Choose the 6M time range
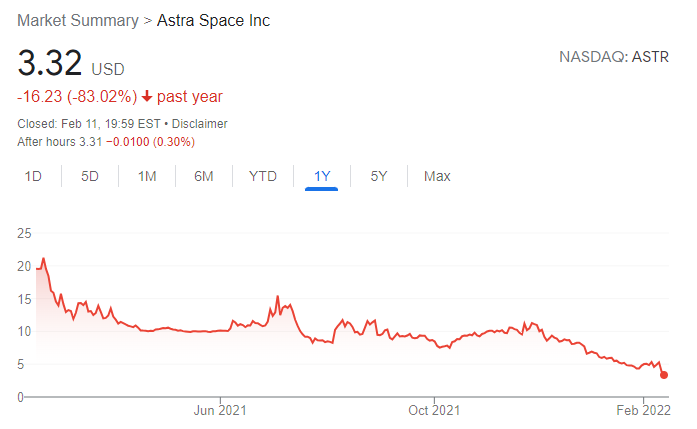This screenshot has width=697, height=429. pyautogui.click(x=204, y=176)
